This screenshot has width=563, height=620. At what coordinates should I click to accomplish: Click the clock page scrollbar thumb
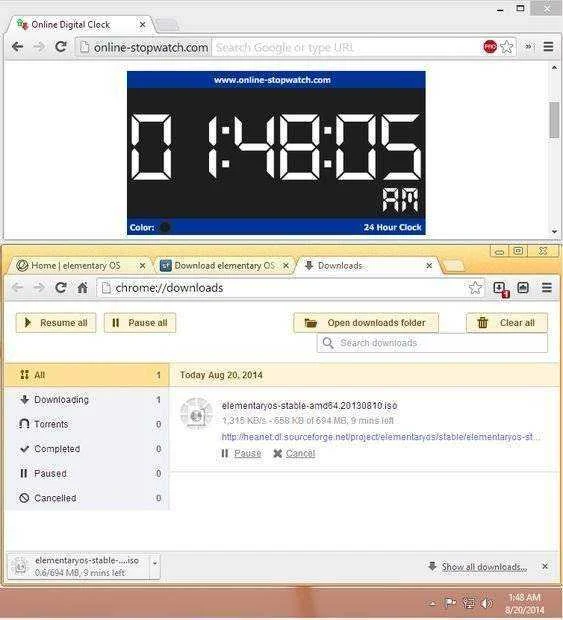tap(554, 120)
